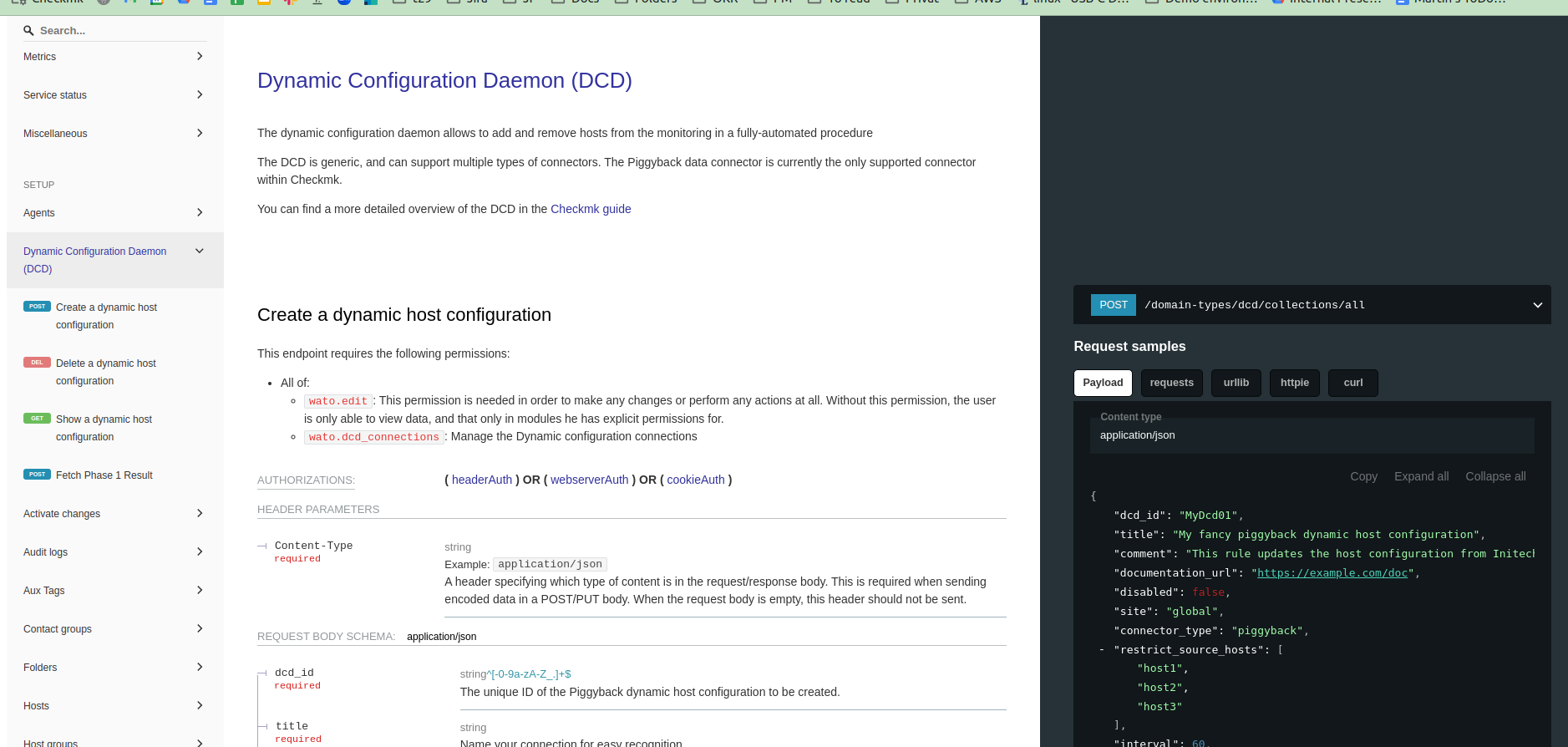
Task: Copy the JSON payload sample
Action: click(1363, 476)
